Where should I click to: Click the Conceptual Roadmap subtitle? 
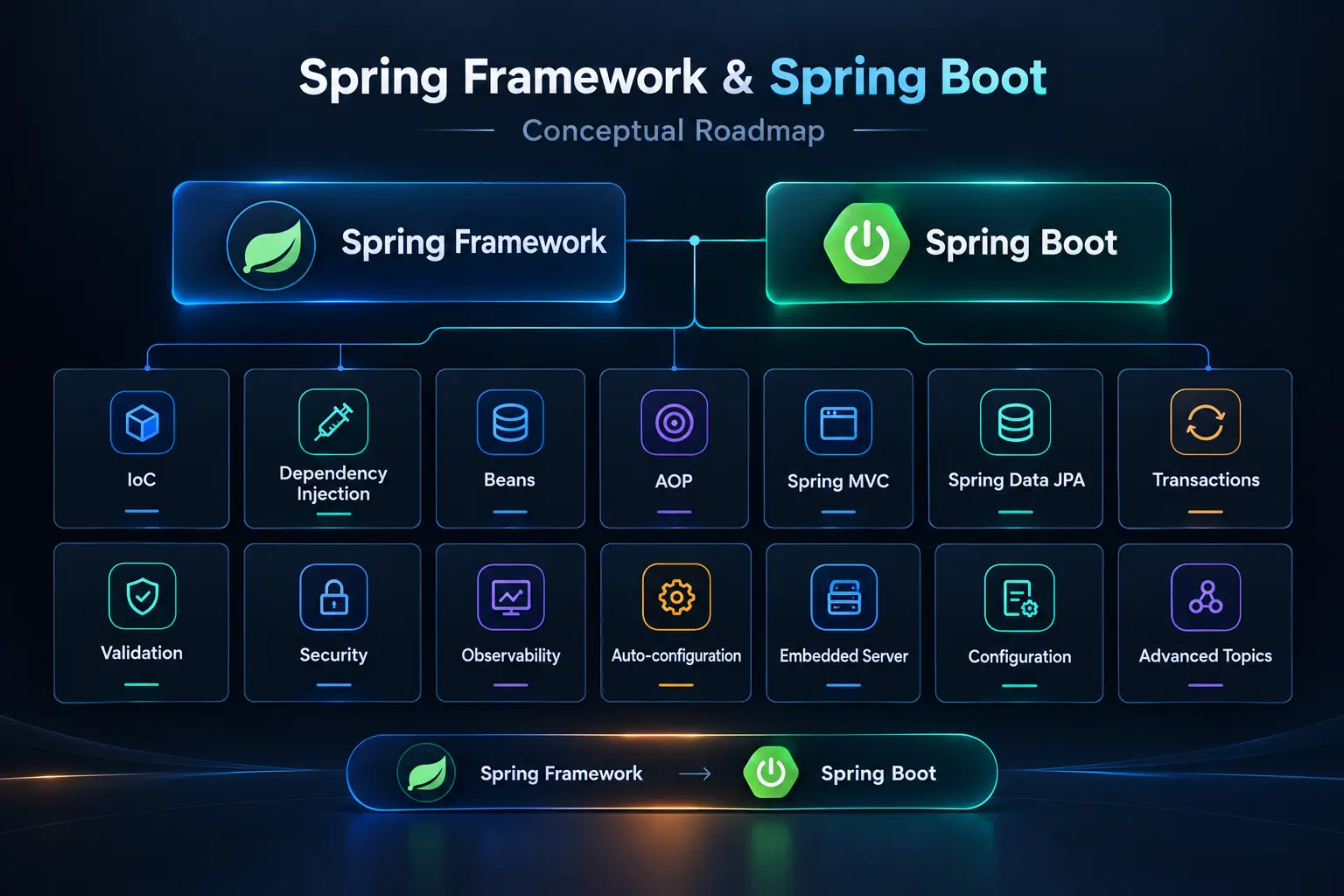click(x=674, y=130)
